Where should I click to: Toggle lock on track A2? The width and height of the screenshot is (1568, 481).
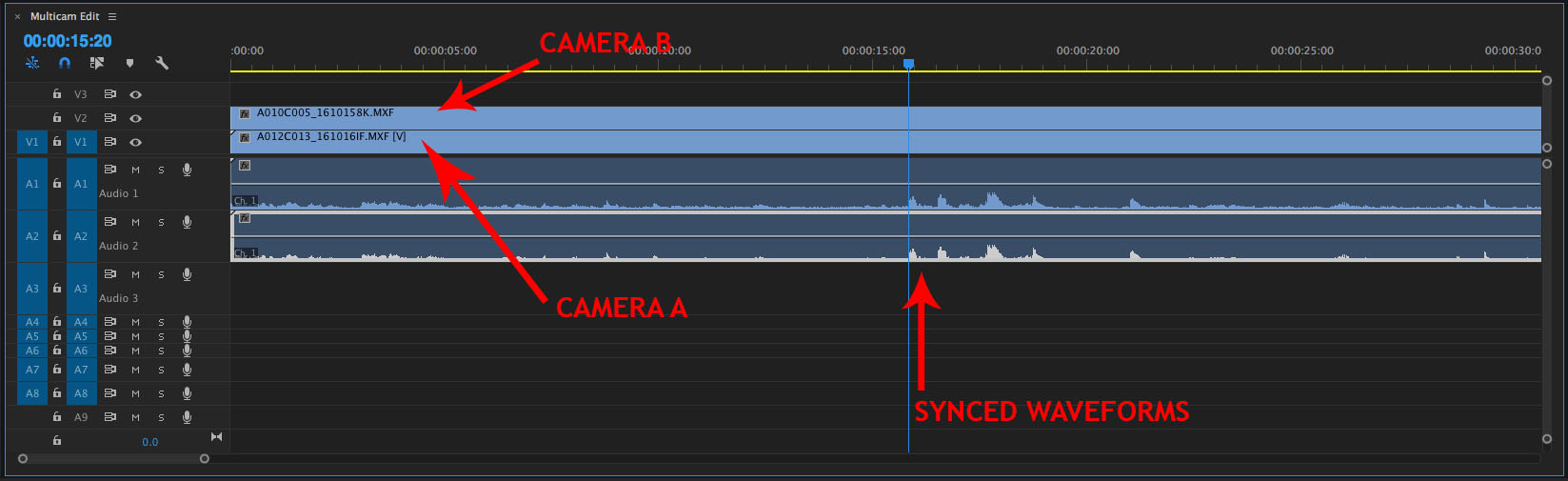57,236
